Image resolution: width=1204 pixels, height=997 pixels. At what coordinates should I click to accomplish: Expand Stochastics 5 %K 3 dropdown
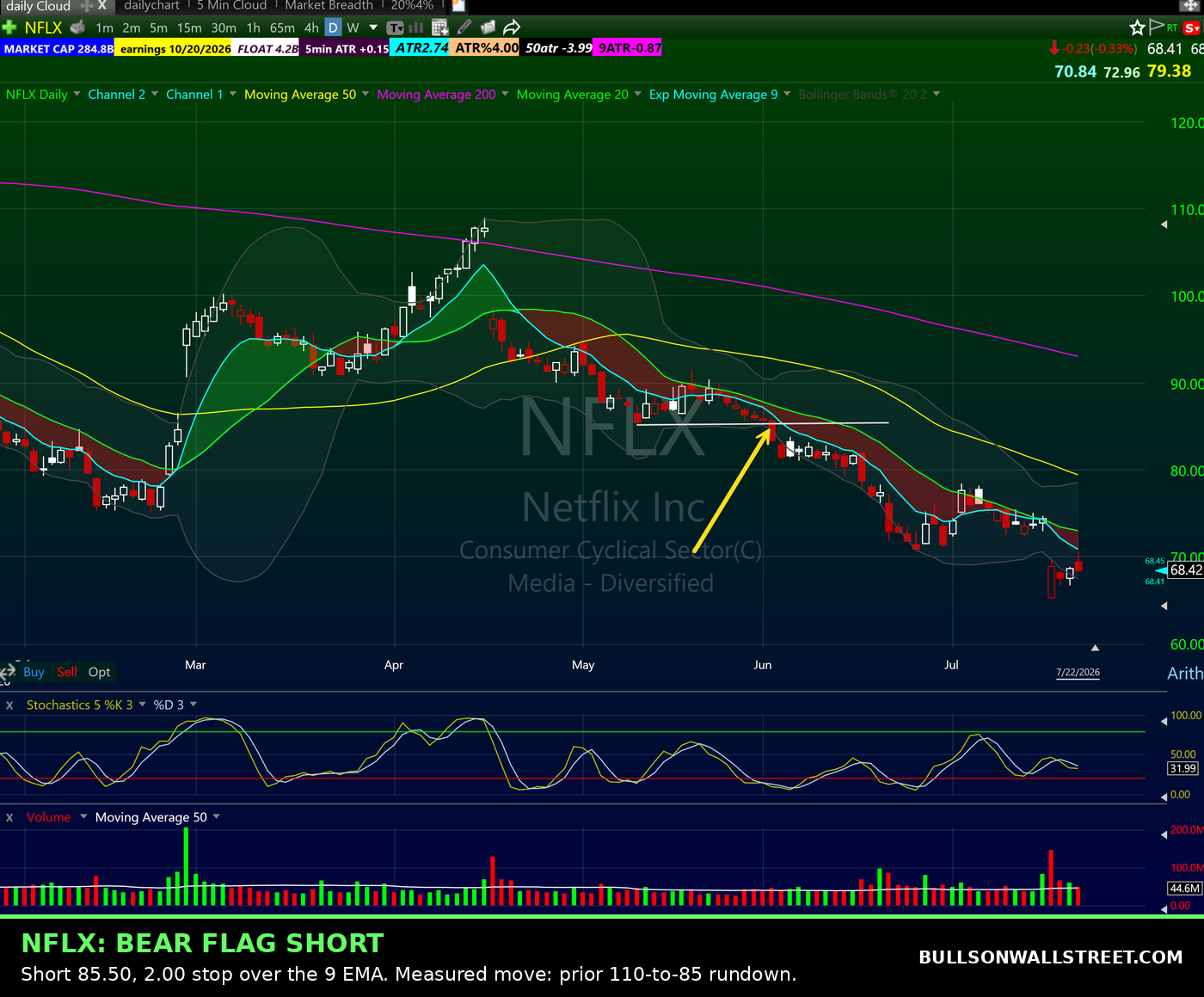(x=142, y=705)
